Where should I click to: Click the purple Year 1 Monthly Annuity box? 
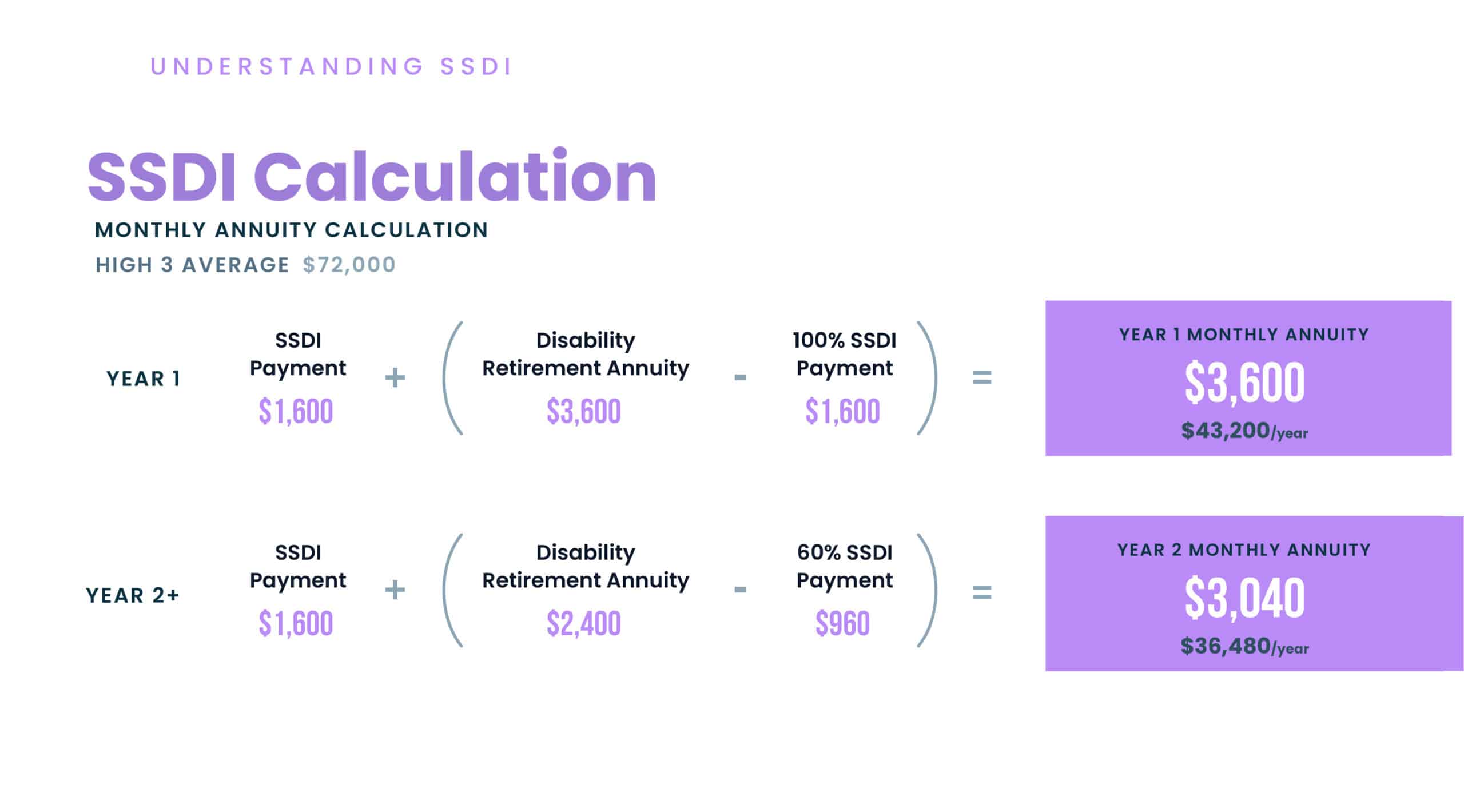tap(1248, 378)
